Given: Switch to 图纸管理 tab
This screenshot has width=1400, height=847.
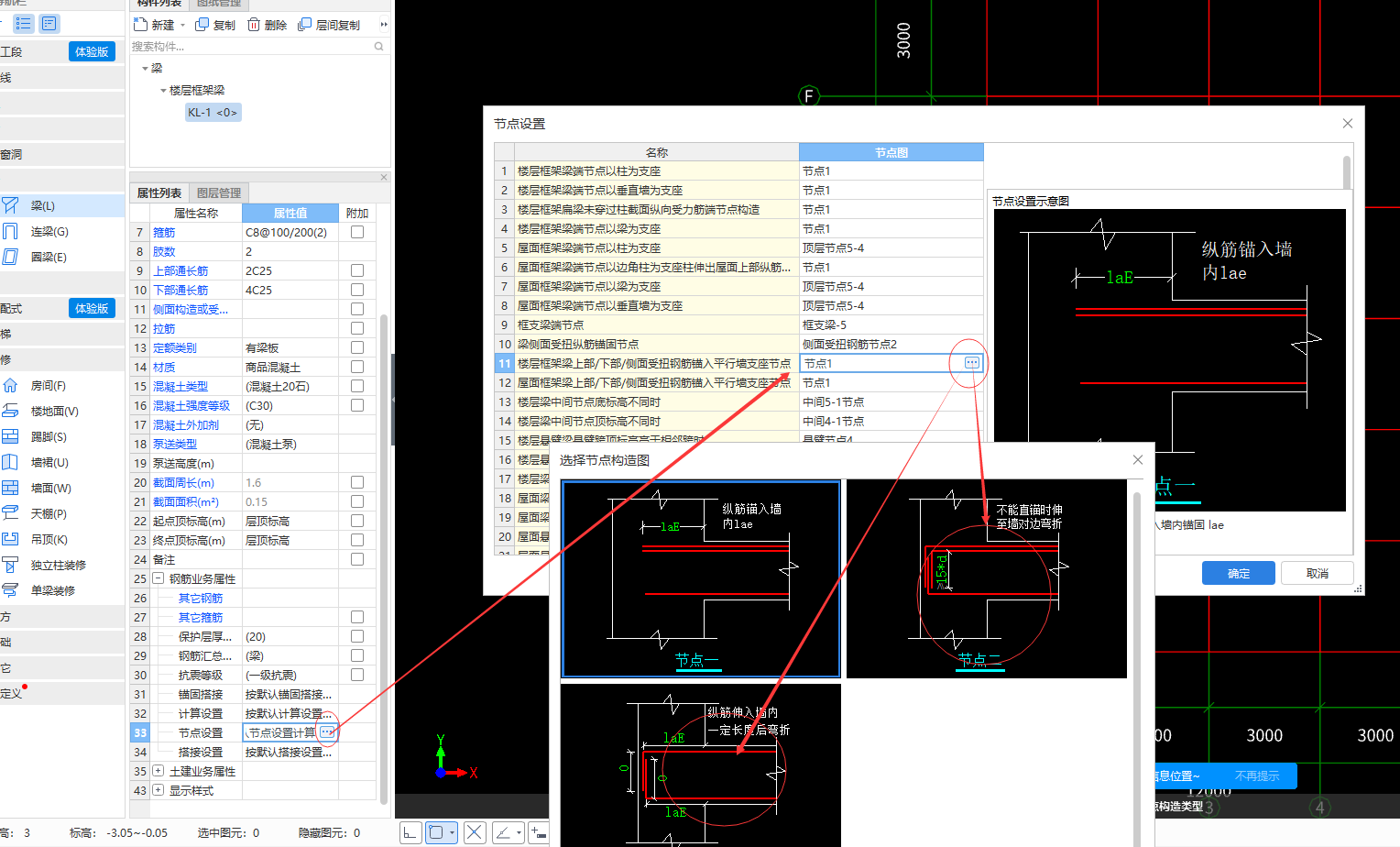Looking at the screenshot, I should 219,4.
